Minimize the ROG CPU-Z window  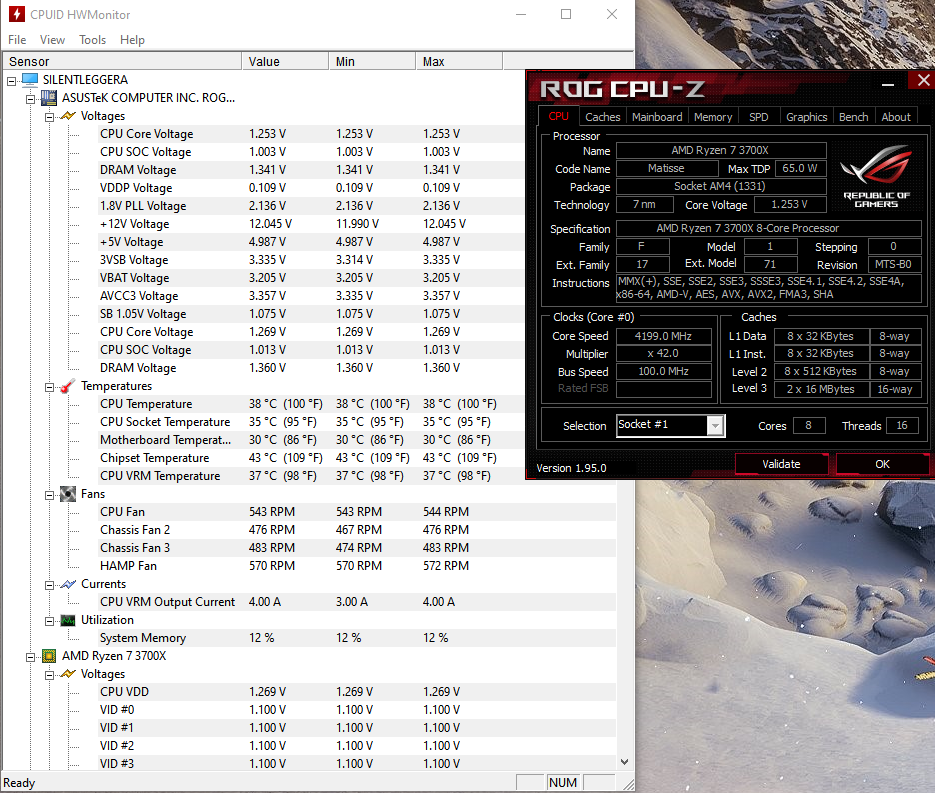point(888,84)
